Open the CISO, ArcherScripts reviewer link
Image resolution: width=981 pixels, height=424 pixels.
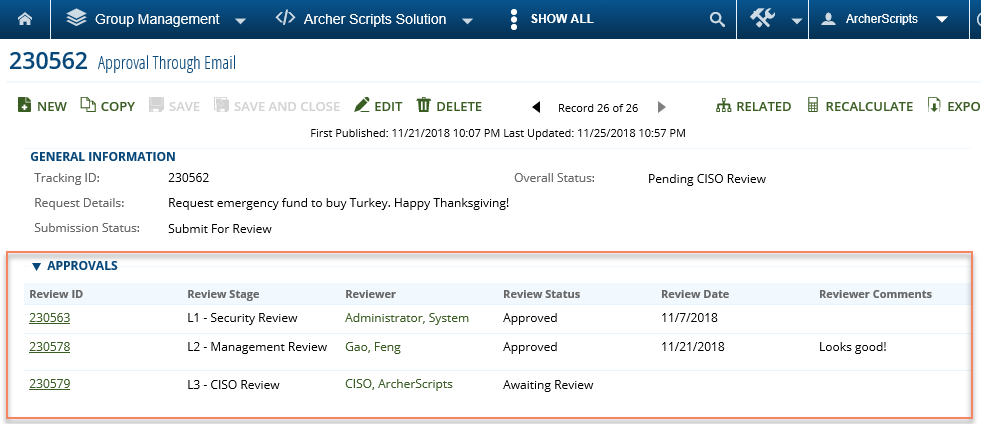399,384
